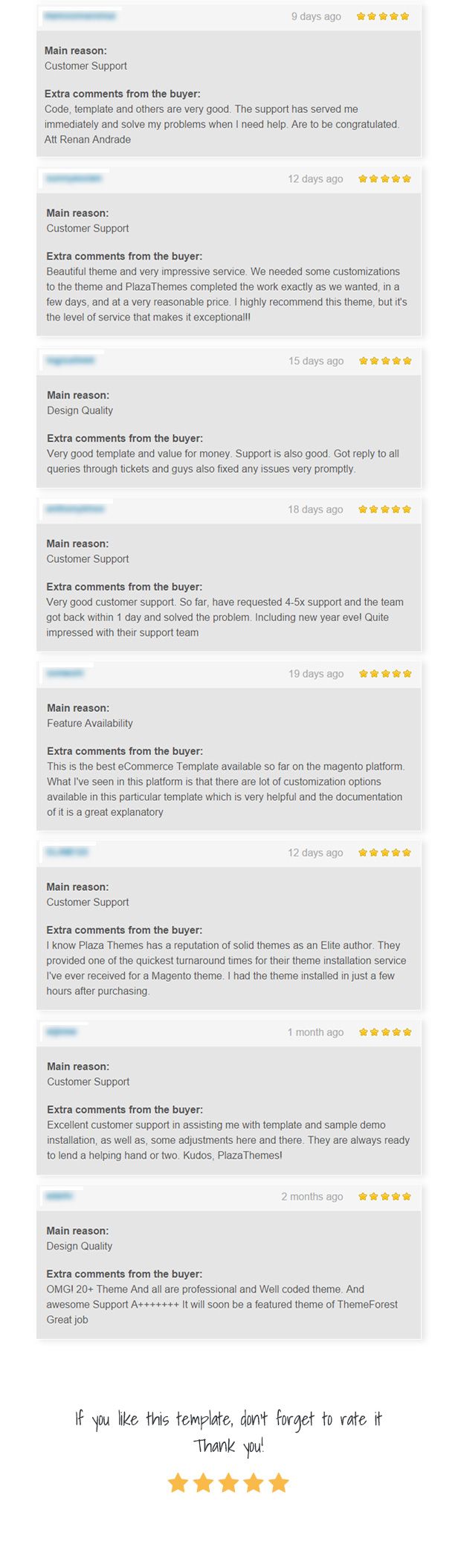Click the stars on the 19 days ago review
Viewport: 458px width, 1568px height.
pos(385,674)
